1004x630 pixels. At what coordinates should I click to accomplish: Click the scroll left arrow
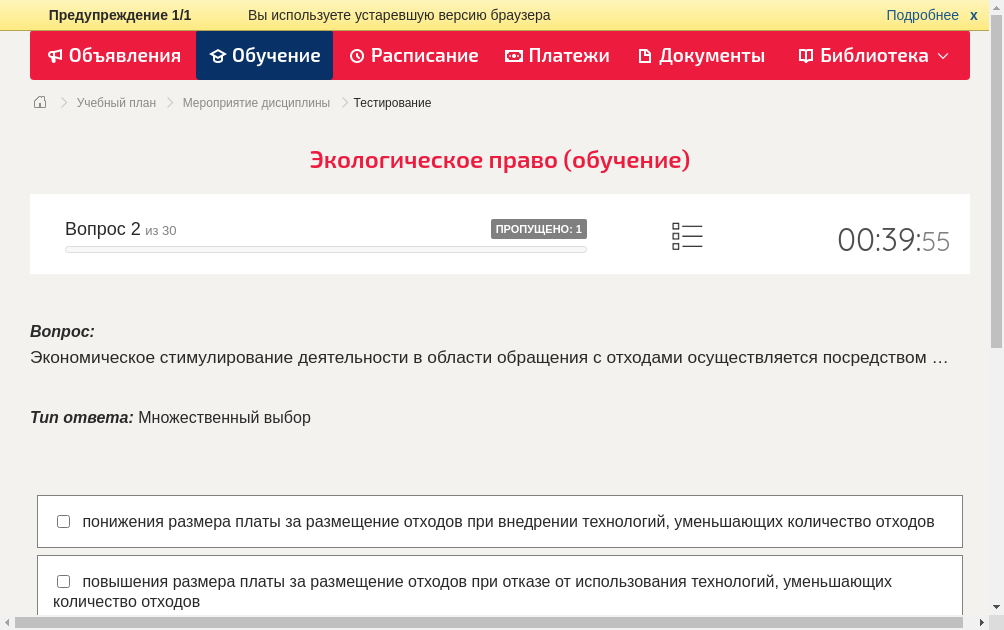[7, 622]
